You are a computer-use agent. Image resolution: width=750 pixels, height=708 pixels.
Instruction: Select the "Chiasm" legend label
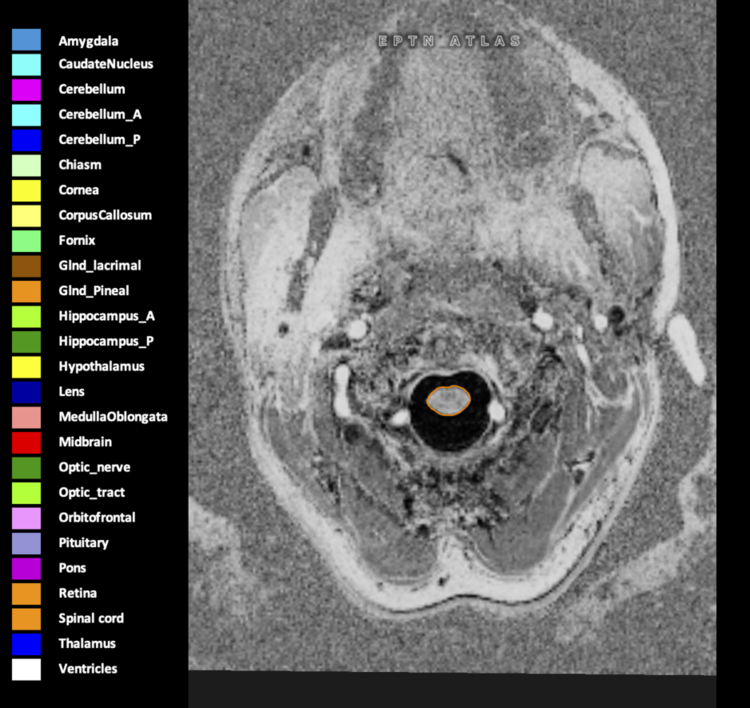80,165
